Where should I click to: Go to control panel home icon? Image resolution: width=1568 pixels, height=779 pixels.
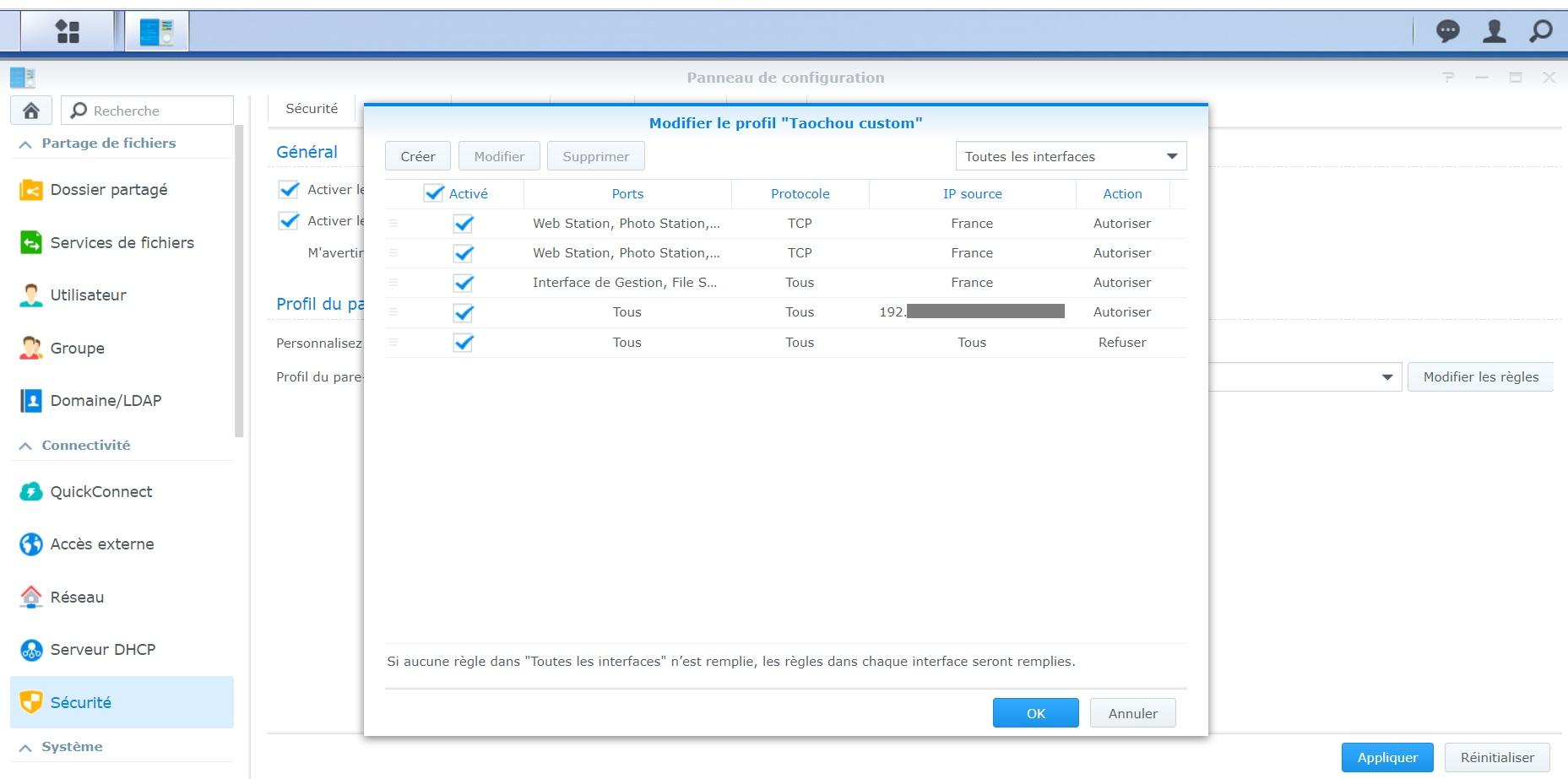(x=31, y=111)
